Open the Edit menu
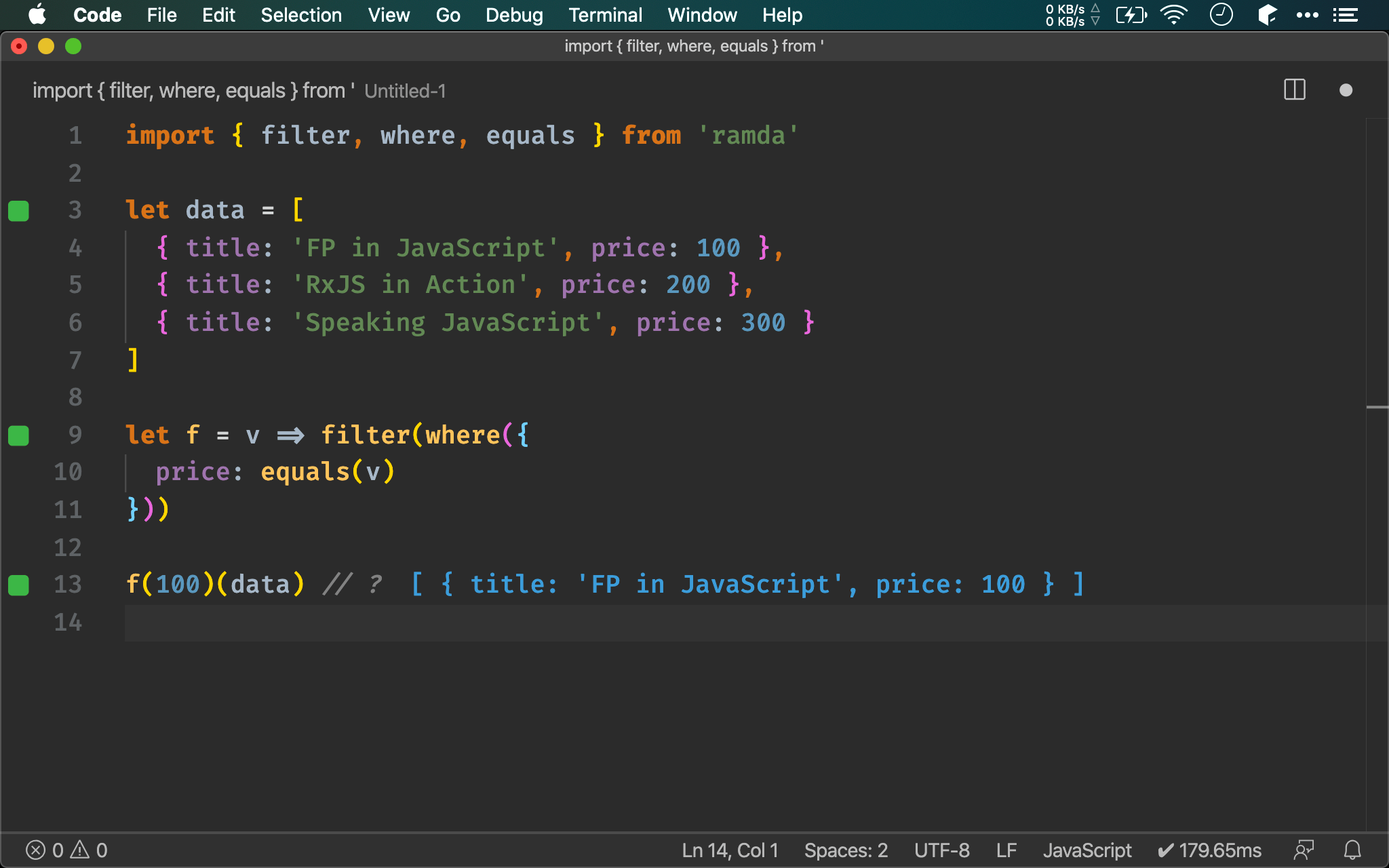 (218, 15)
